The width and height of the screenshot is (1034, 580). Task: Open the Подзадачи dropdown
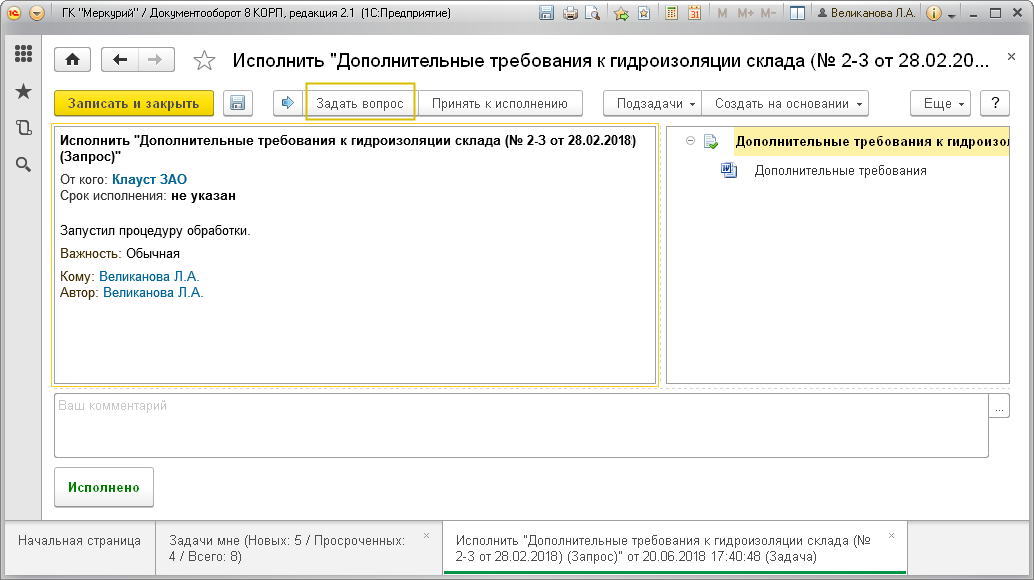653,103
